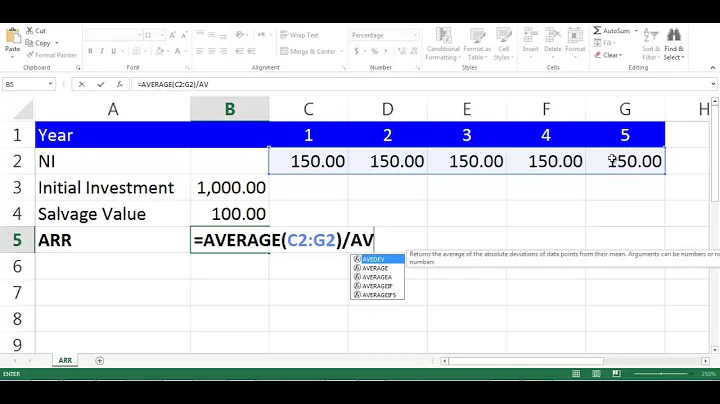Open the Percentage number format dropdown
Image resolution: width=720 pixels, height=404 pixels.
(x=415, y=35)
